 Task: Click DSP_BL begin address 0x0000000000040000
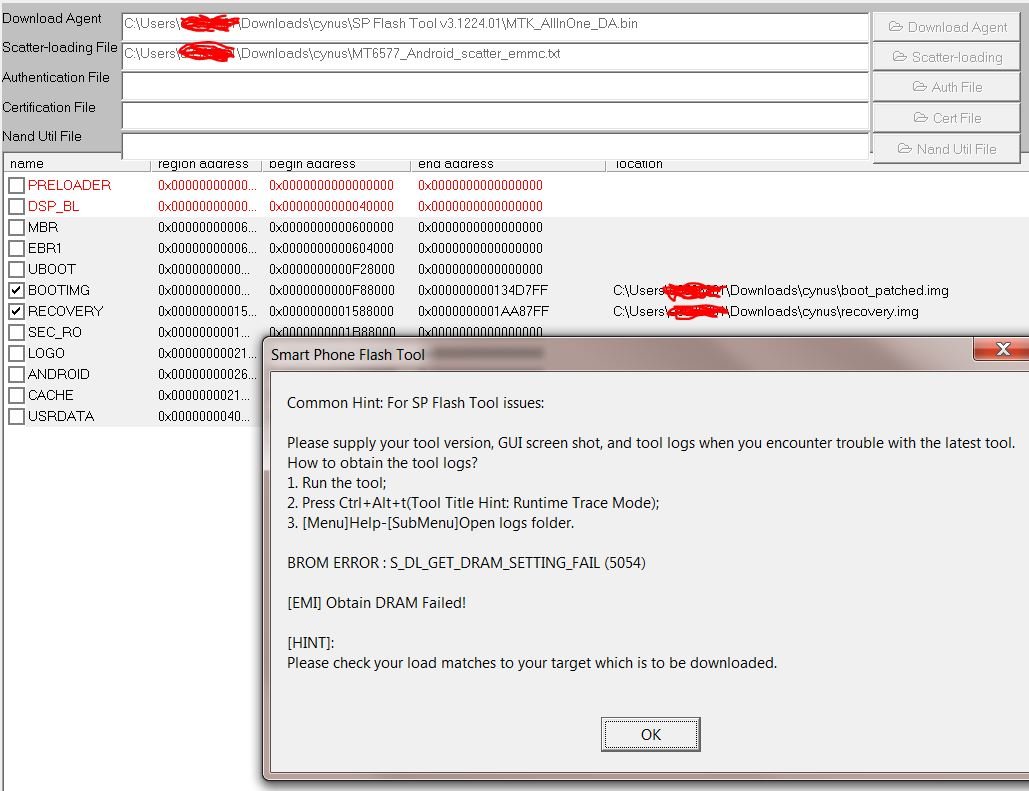(x=331, y=207)
